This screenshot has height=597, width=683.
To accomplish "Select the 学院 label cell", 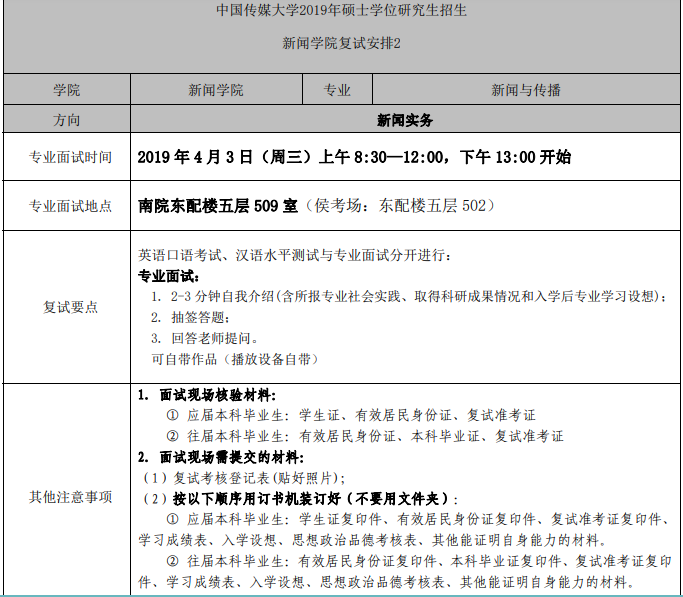I will [67, 90].
